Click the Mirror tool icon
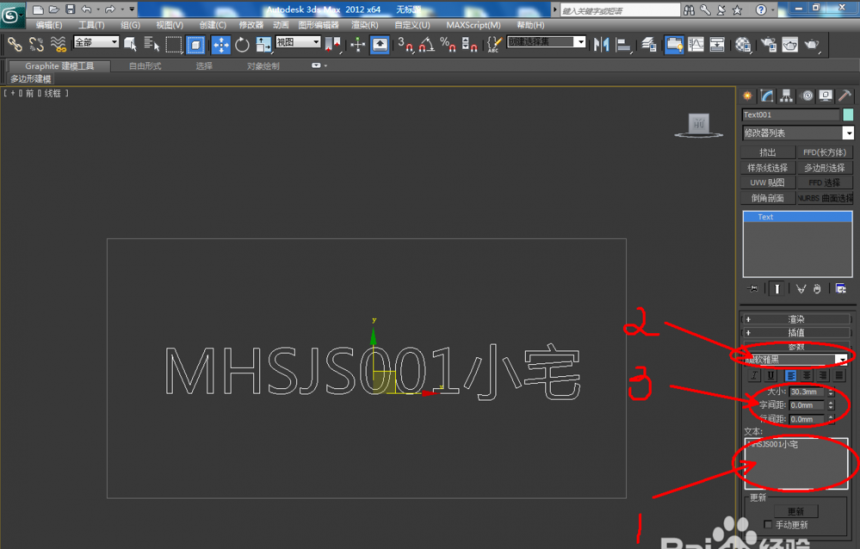This screenshot has width=860, height=549. point(601,44)
